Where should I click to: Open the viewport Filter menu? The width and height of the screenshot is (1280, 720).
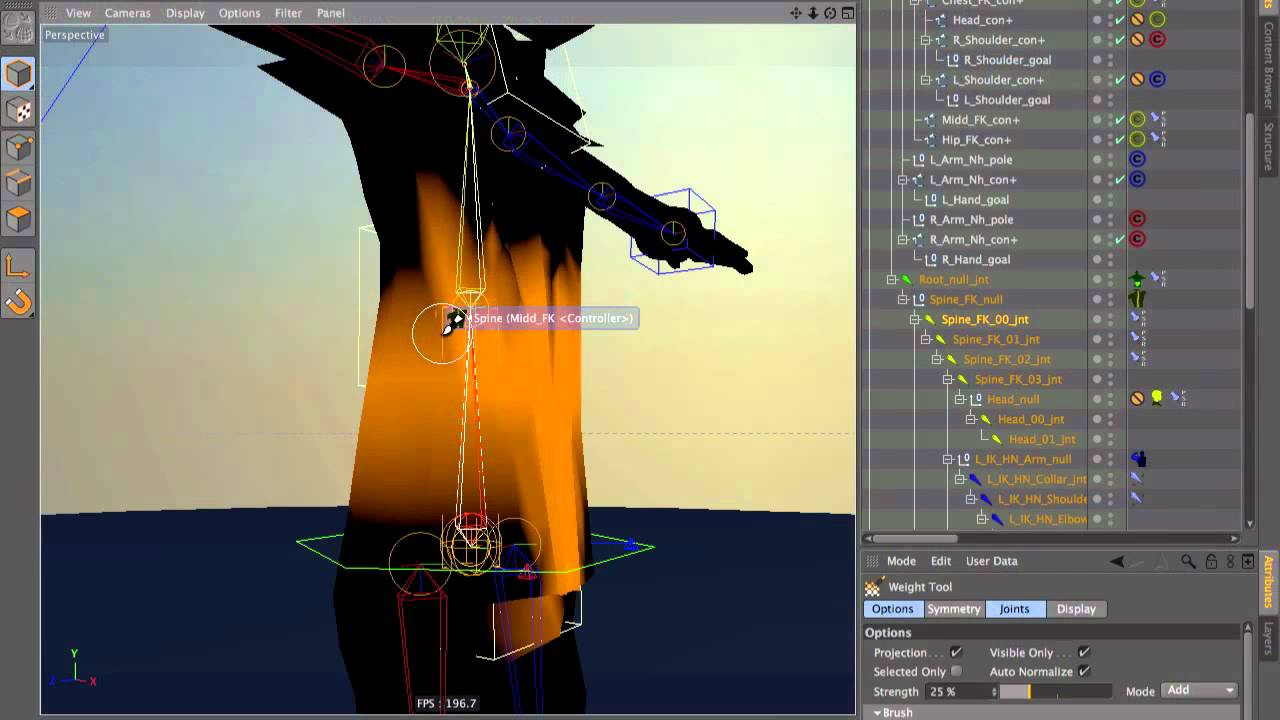[x=288, y=13]
